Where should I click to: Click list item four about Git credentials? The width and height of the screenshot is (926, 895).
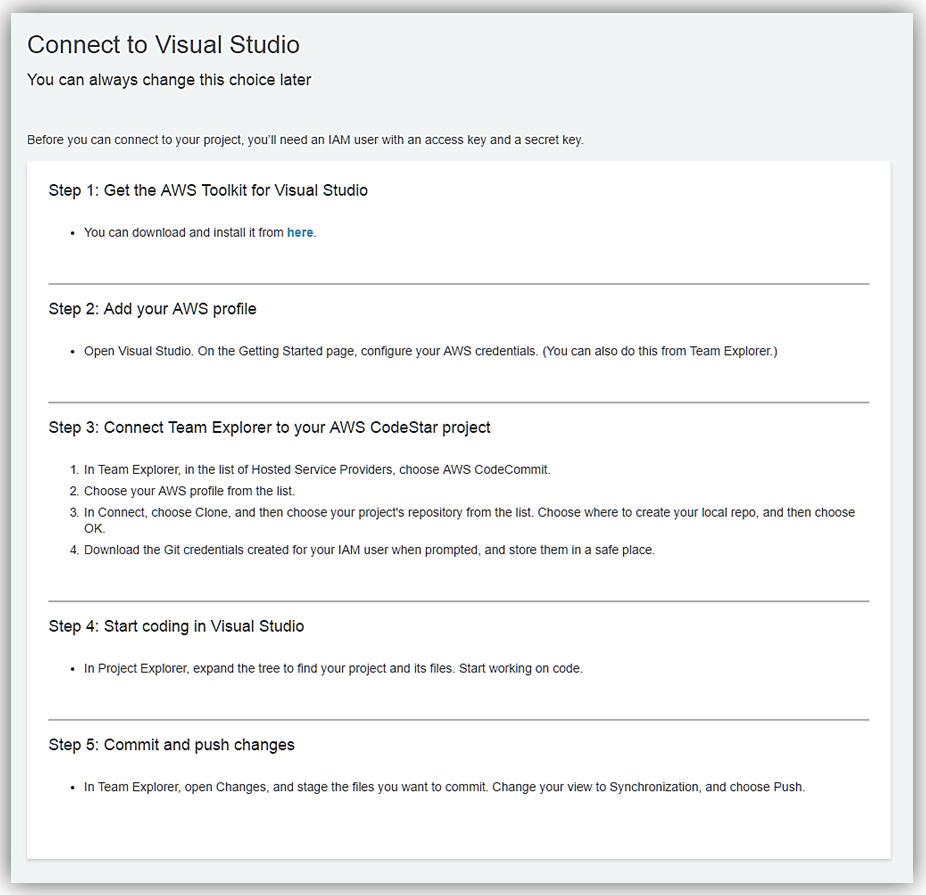[x=369, y=550]
